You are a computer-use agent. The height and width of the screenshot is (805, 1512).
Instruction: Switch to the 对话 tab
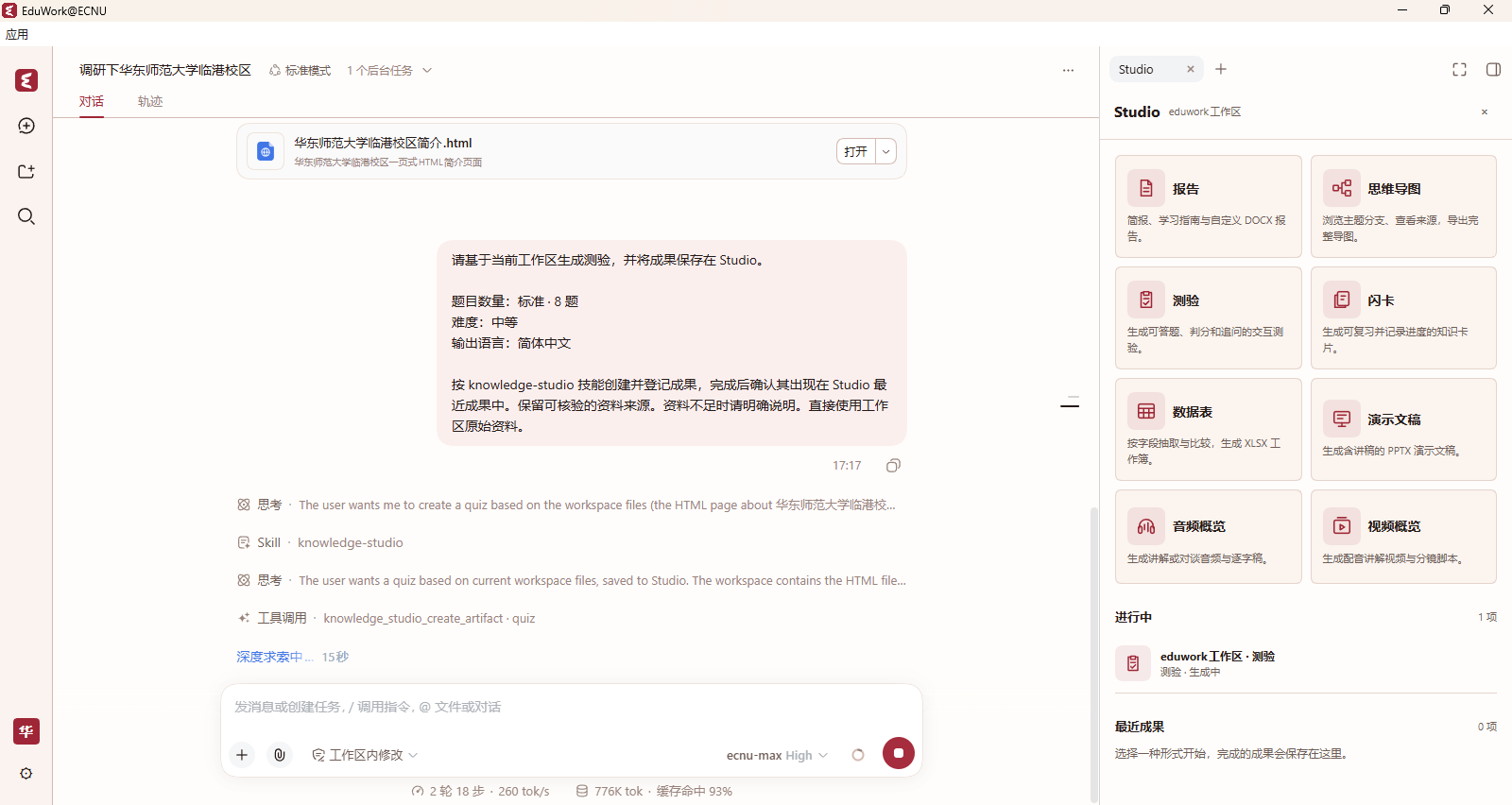click(92, 101)
